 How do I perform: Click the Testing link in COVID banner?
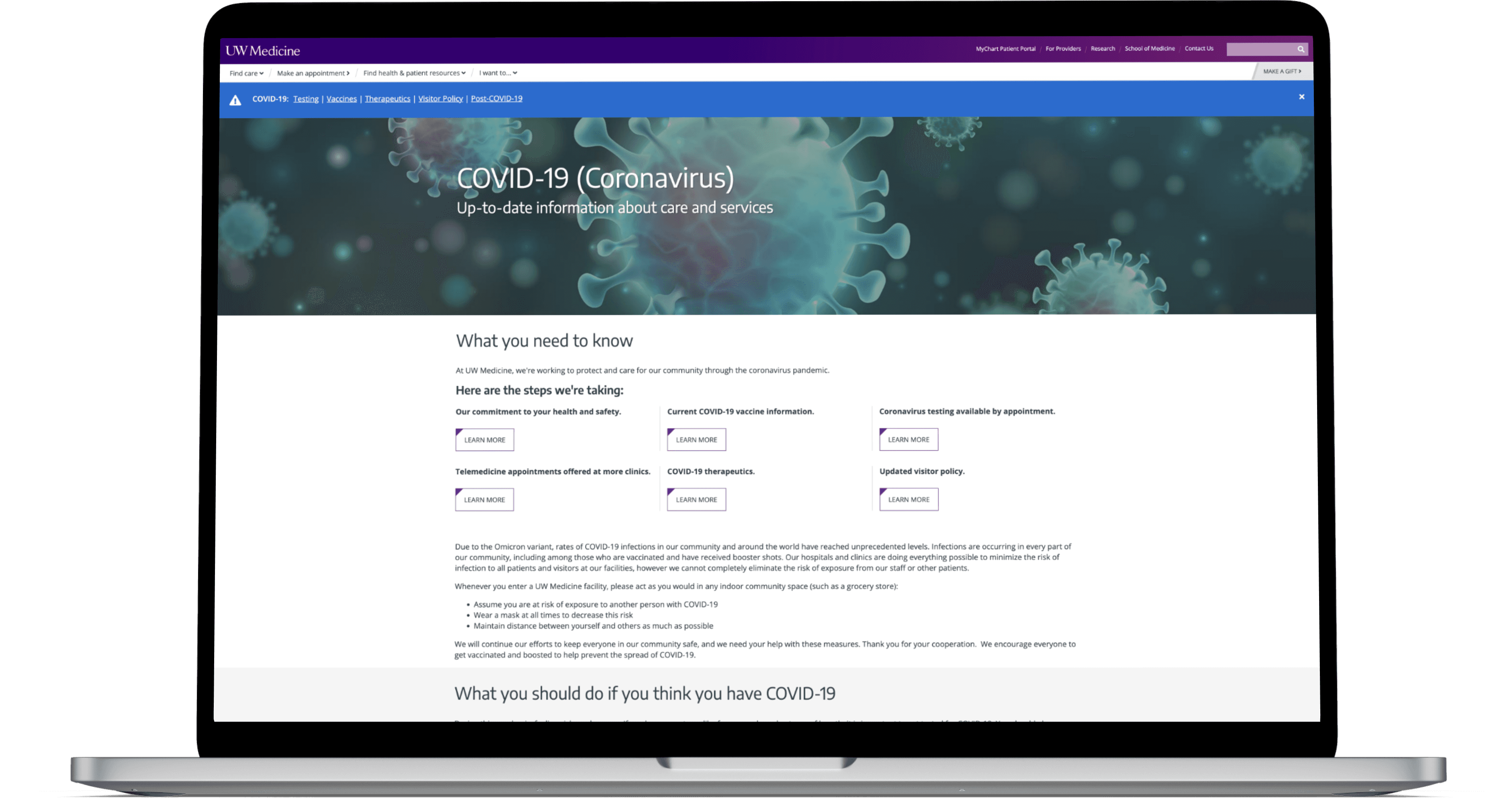point(306,97)
